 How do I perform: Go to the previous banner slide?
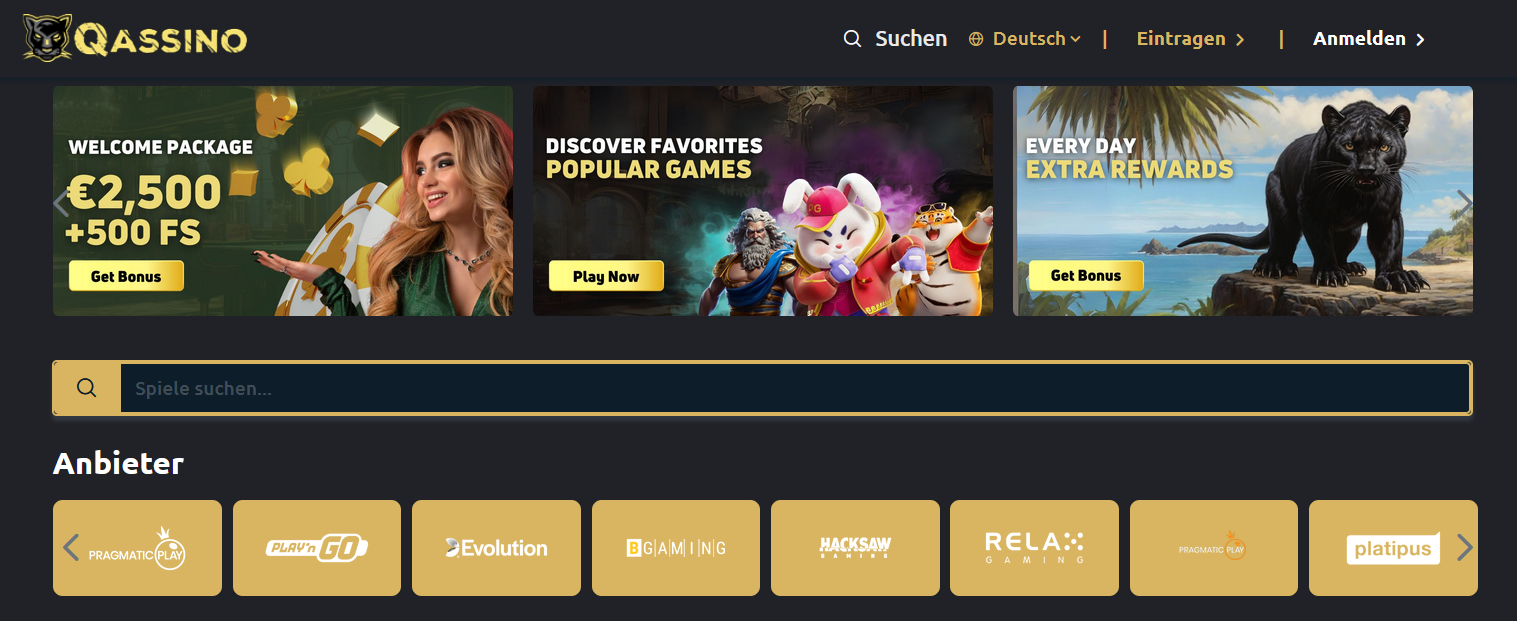(x=61, y=203)
